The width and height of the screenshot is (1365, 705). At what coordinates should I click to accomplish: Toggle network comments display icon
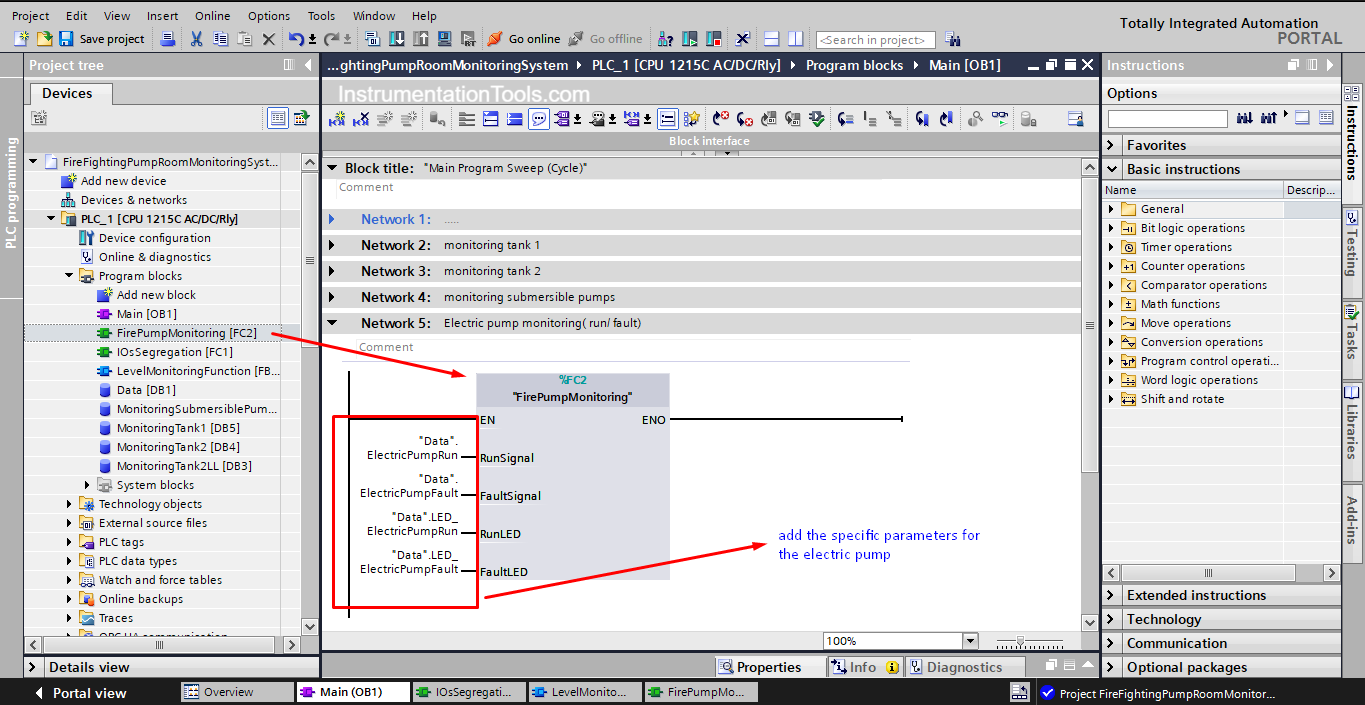[x=539, y=119]
